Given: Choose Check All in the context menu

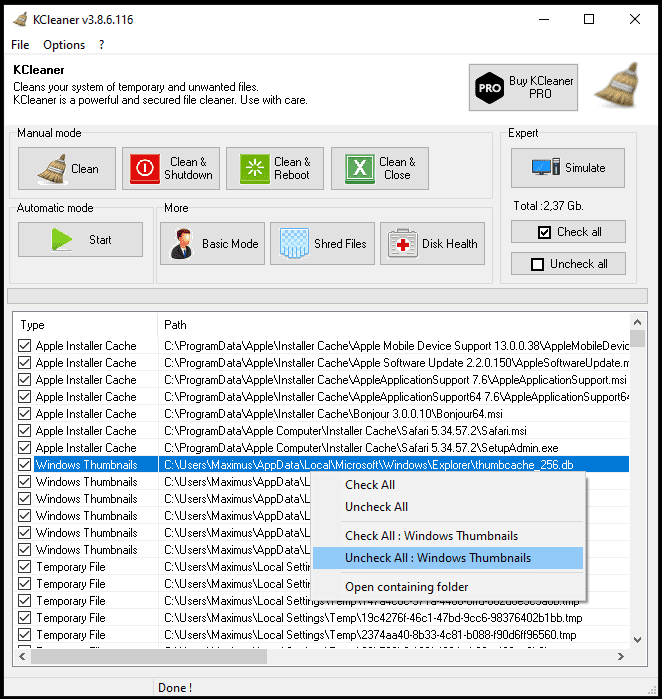Looking at the screenshot, I should [x=370, y=485].
